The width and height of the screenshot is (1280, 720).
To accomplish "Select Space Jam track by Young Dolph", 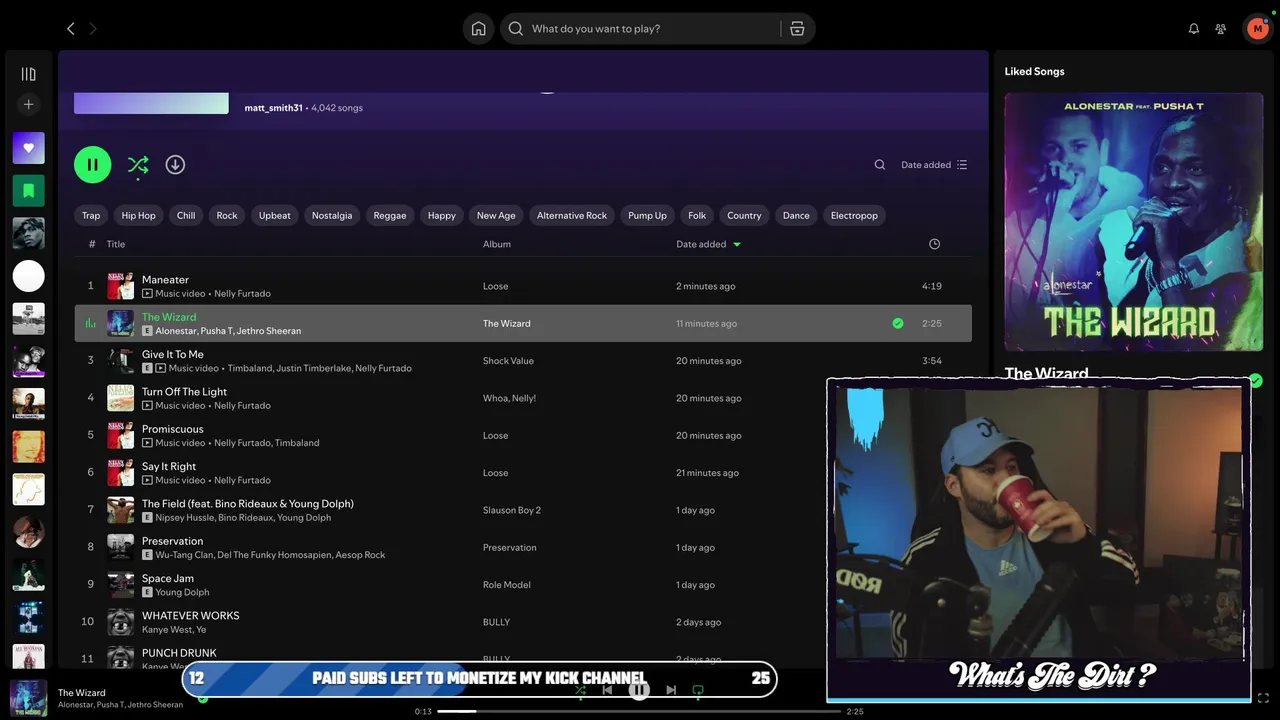I will coord(168,579).
